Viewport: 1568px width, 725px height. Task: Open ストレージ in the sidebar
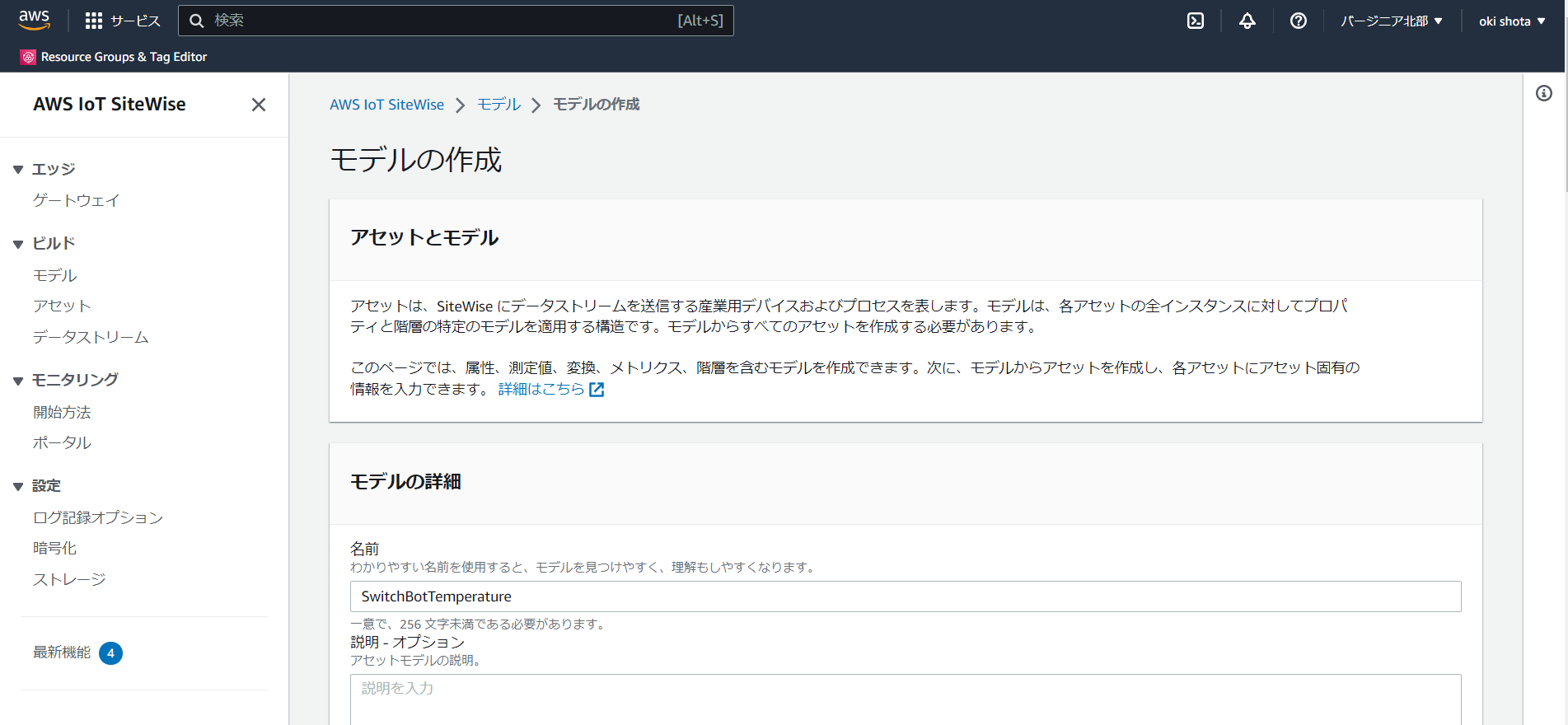pyautogui.click(x=69, y=579)
